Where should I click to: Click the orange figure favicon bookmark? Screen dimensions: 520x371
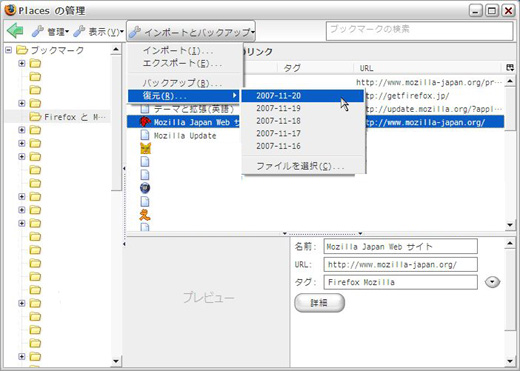pyautogui.click(x=145, y=214)
